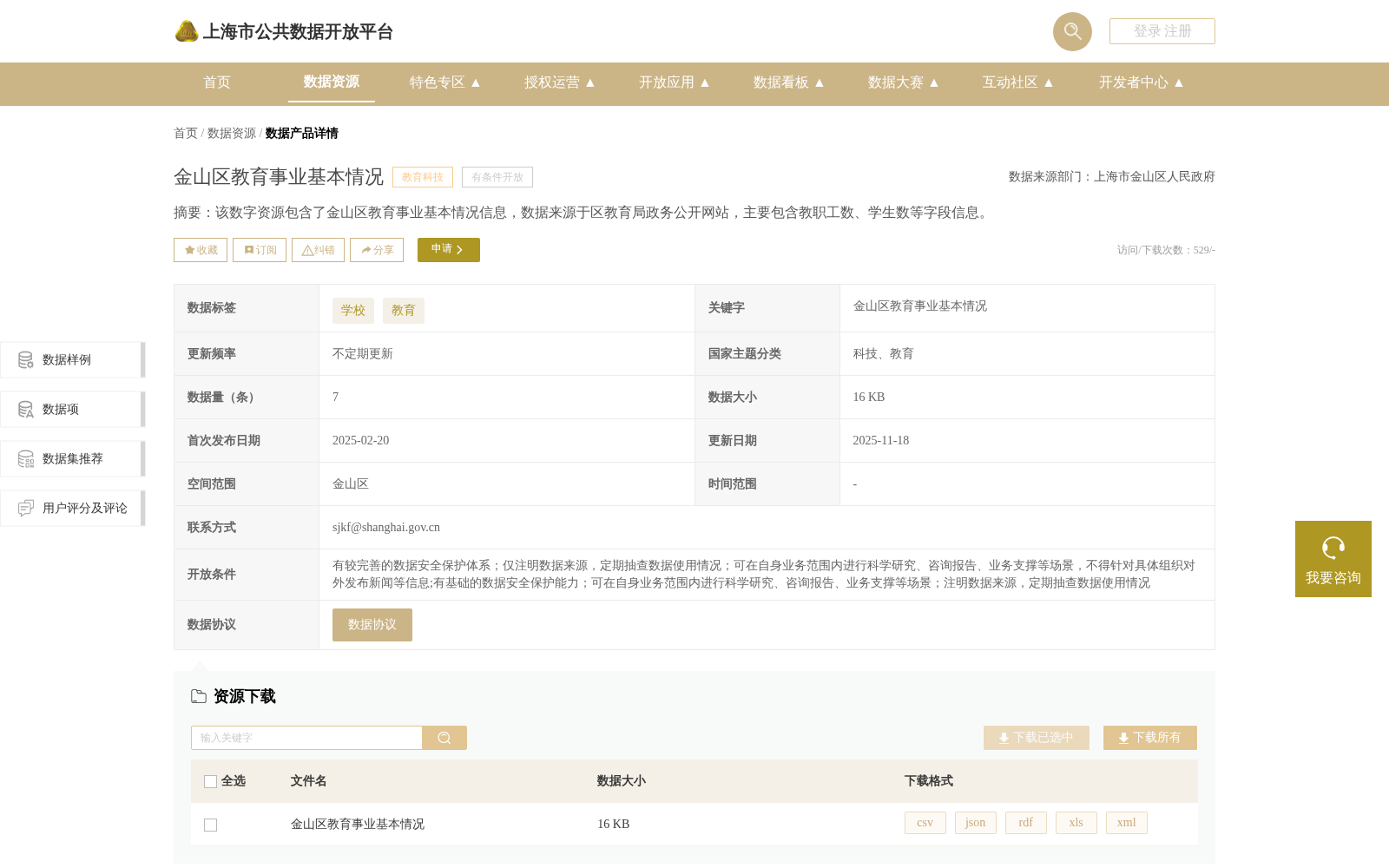Click the platform logo icon
The height and width of the screenshot is (868, 1389).
187,31
